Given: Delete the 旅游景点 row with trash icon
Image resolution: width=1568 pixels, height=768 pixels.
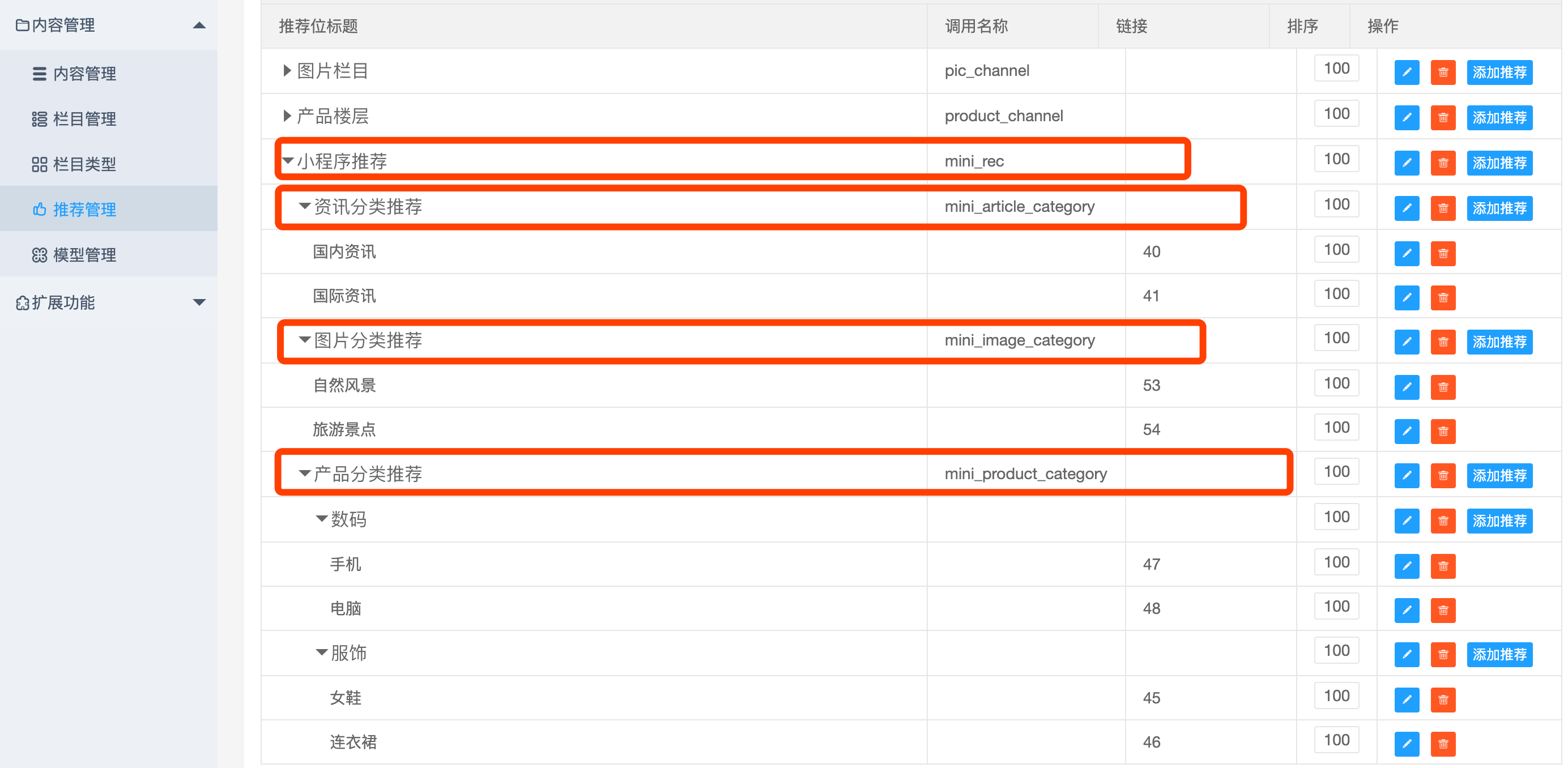Looking at the screenshot, I should point(1443,432).
